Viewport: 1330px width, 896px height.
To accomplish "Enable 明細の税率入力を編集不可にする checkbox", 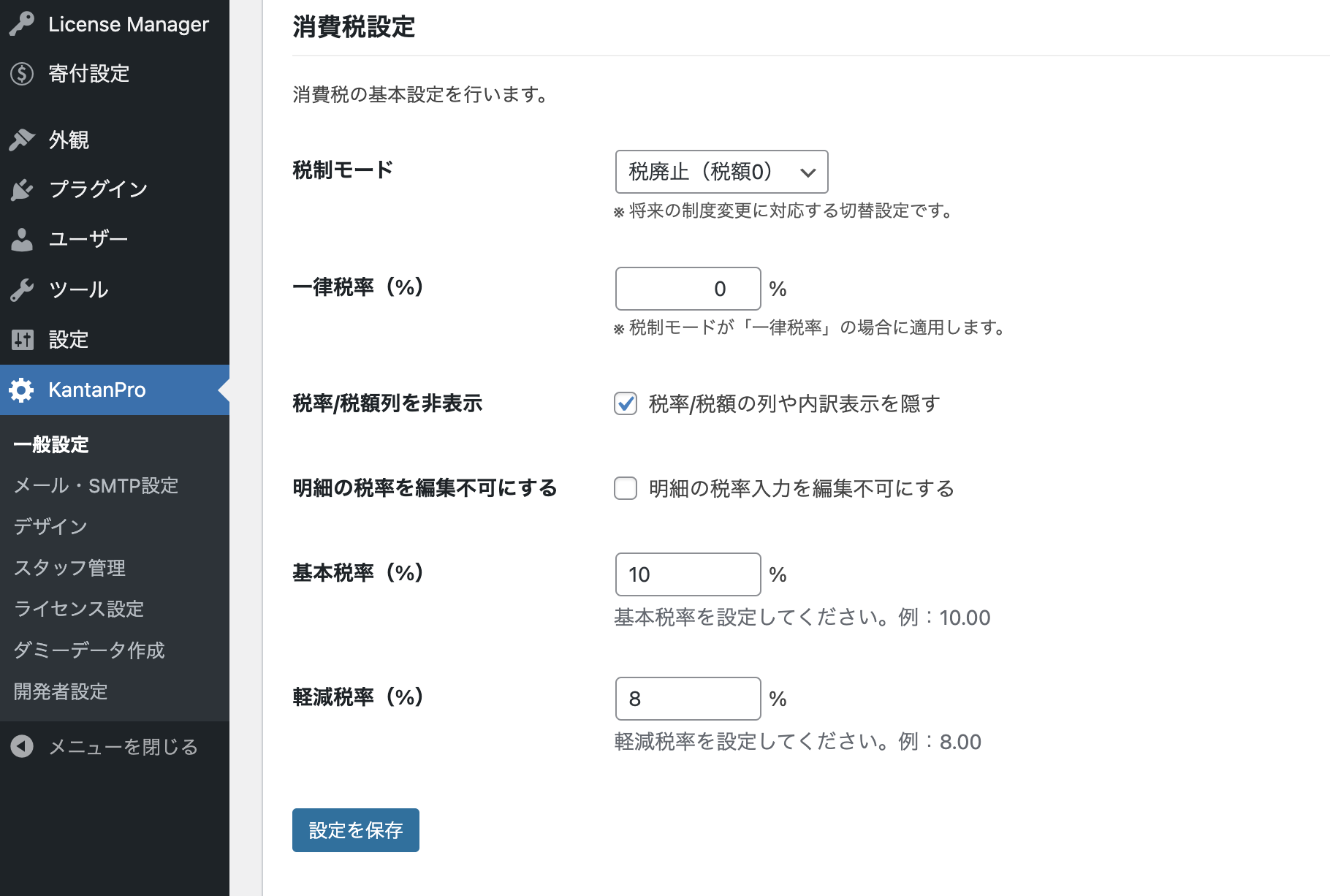I will pyautogui.click(x=626, y=488).
